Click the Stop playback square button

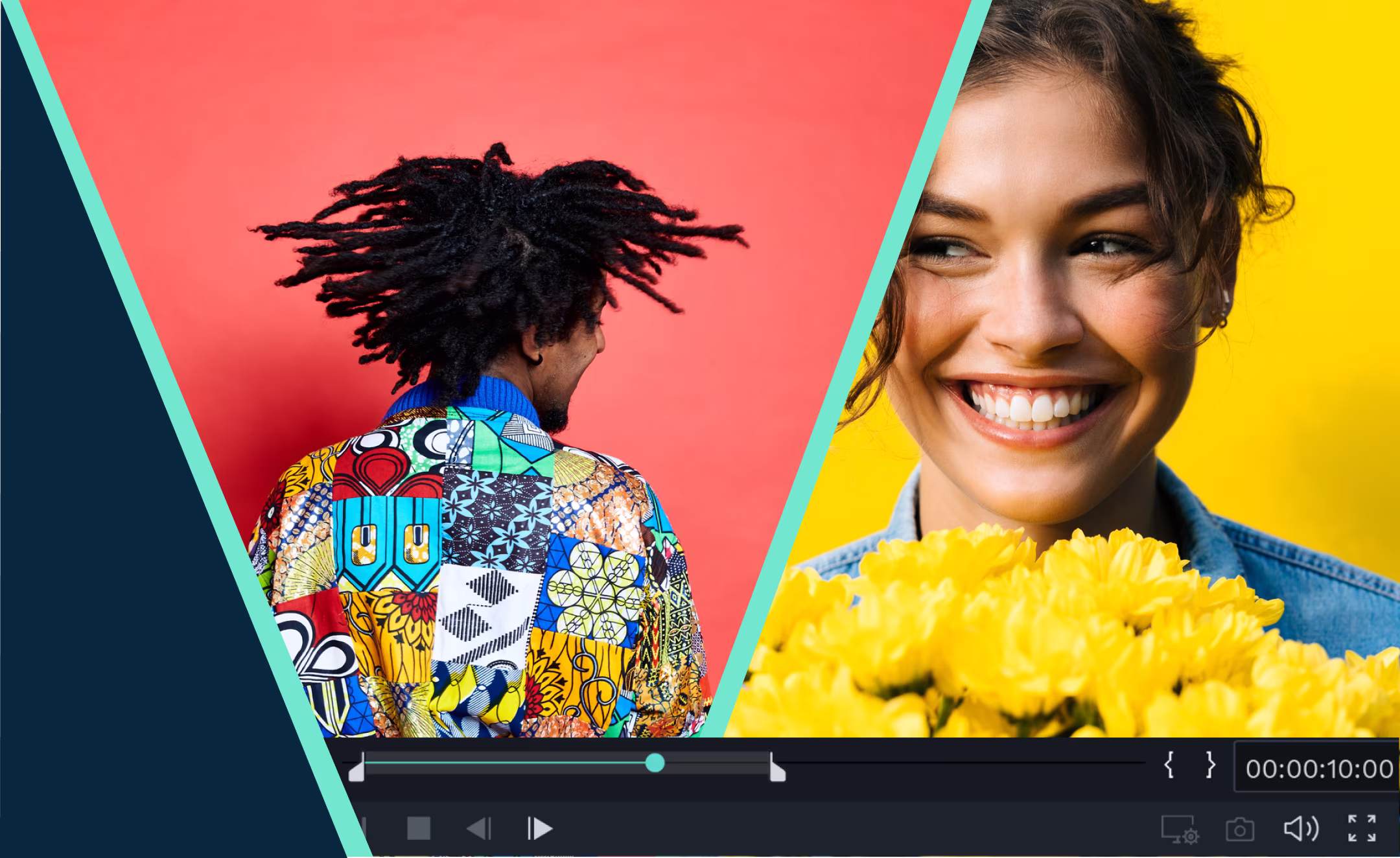pyautogui.click(x=418, y=828)
